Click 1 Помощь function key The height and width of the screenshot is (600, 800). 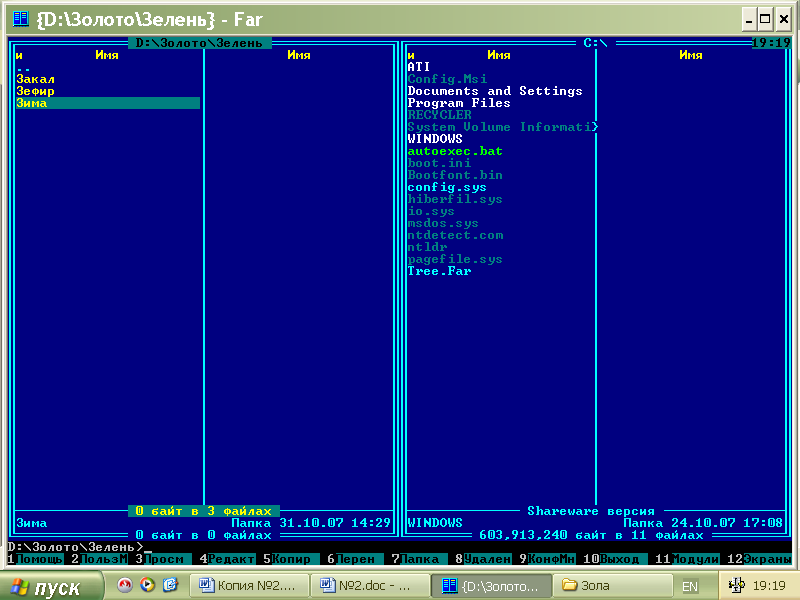[x=35, y=559]
